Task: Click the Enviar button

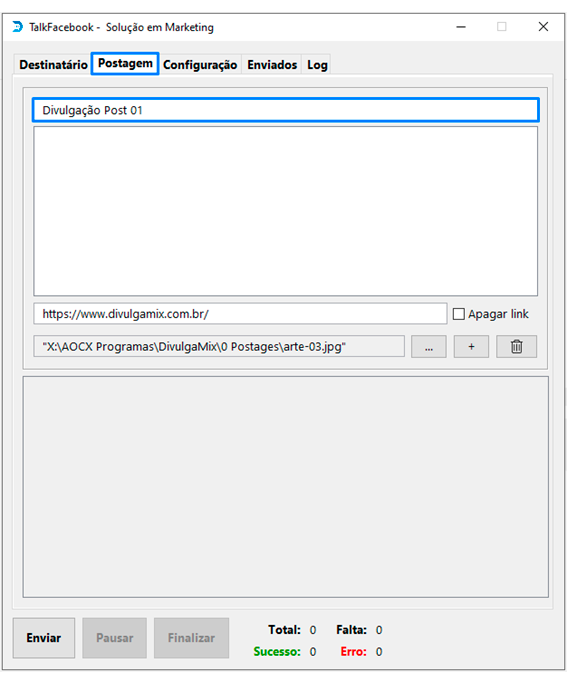Action: pyautogui.click(x=44, y=638)
